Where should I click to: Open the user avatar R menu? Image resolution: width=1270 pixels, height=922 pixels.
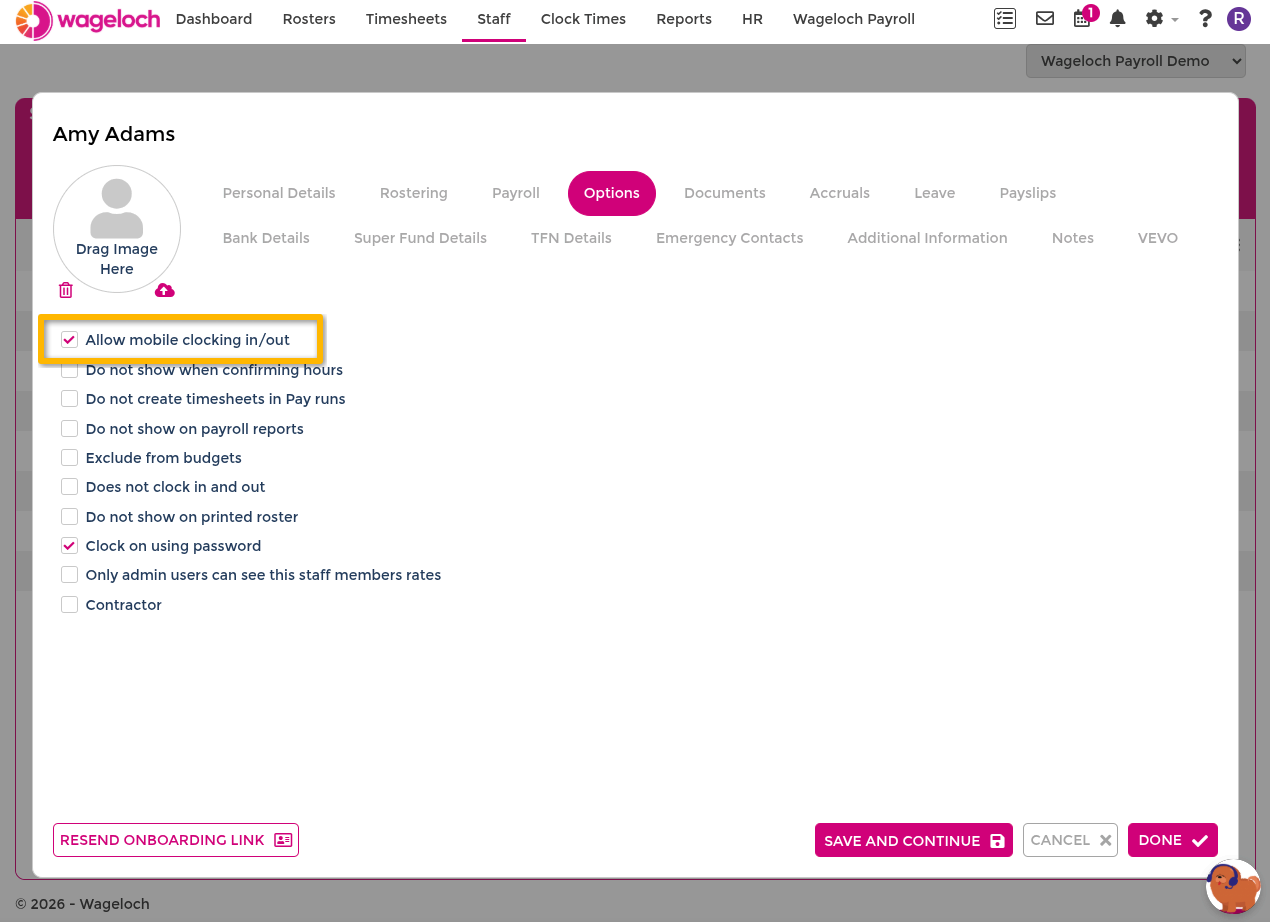(x=1239, y=19)
